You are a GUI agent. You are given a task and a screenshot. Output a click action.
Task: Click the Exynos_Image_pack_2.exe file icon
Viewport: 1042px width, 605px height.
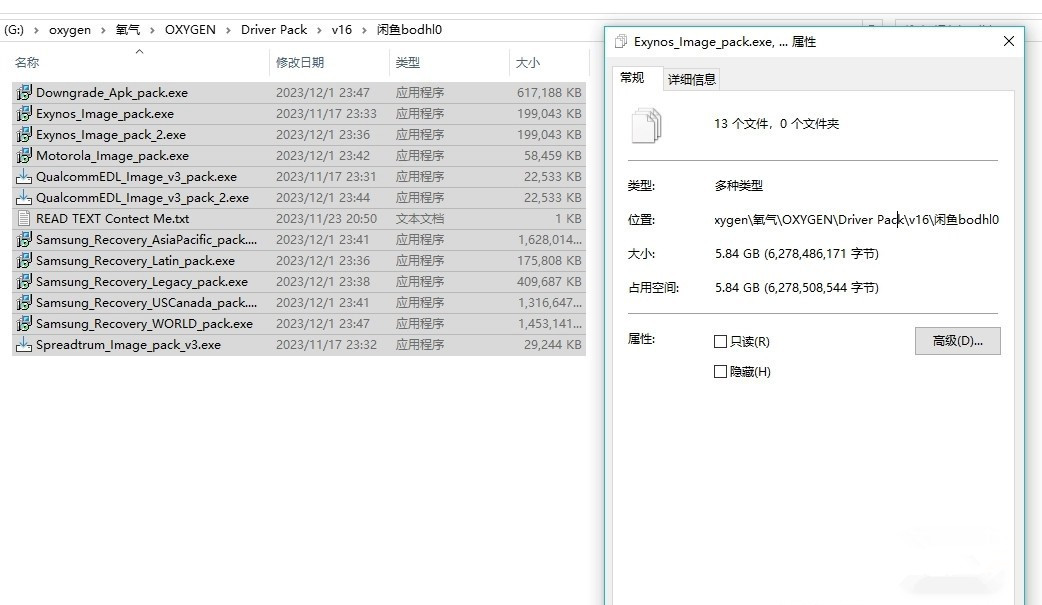click(x=24, y=134)
